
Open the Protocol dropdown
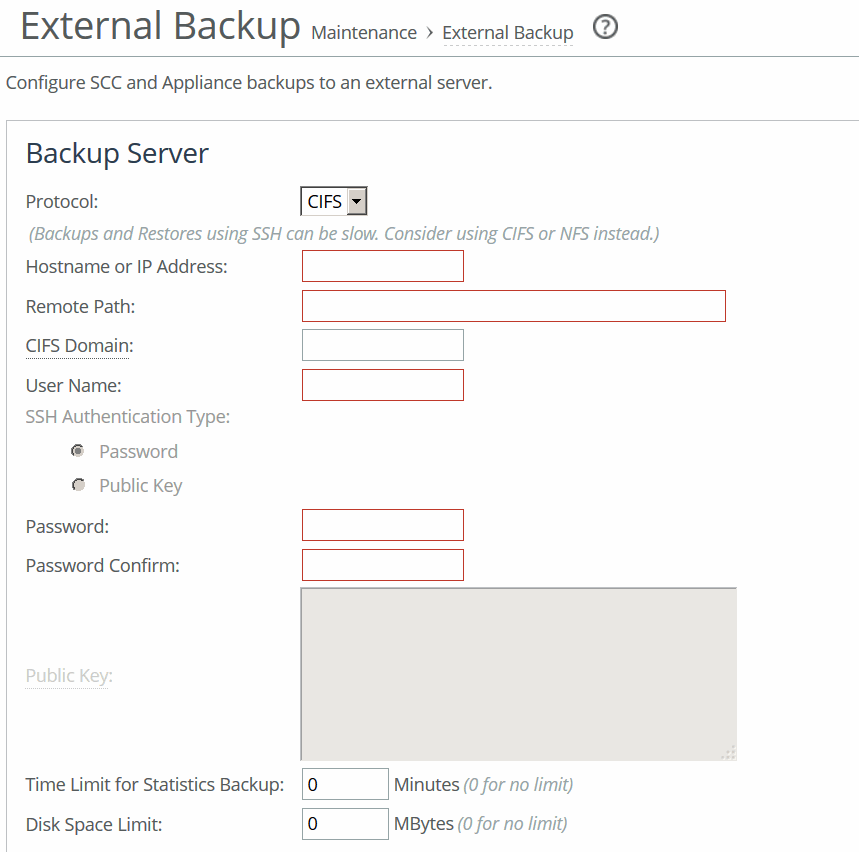tap(334, 202)
